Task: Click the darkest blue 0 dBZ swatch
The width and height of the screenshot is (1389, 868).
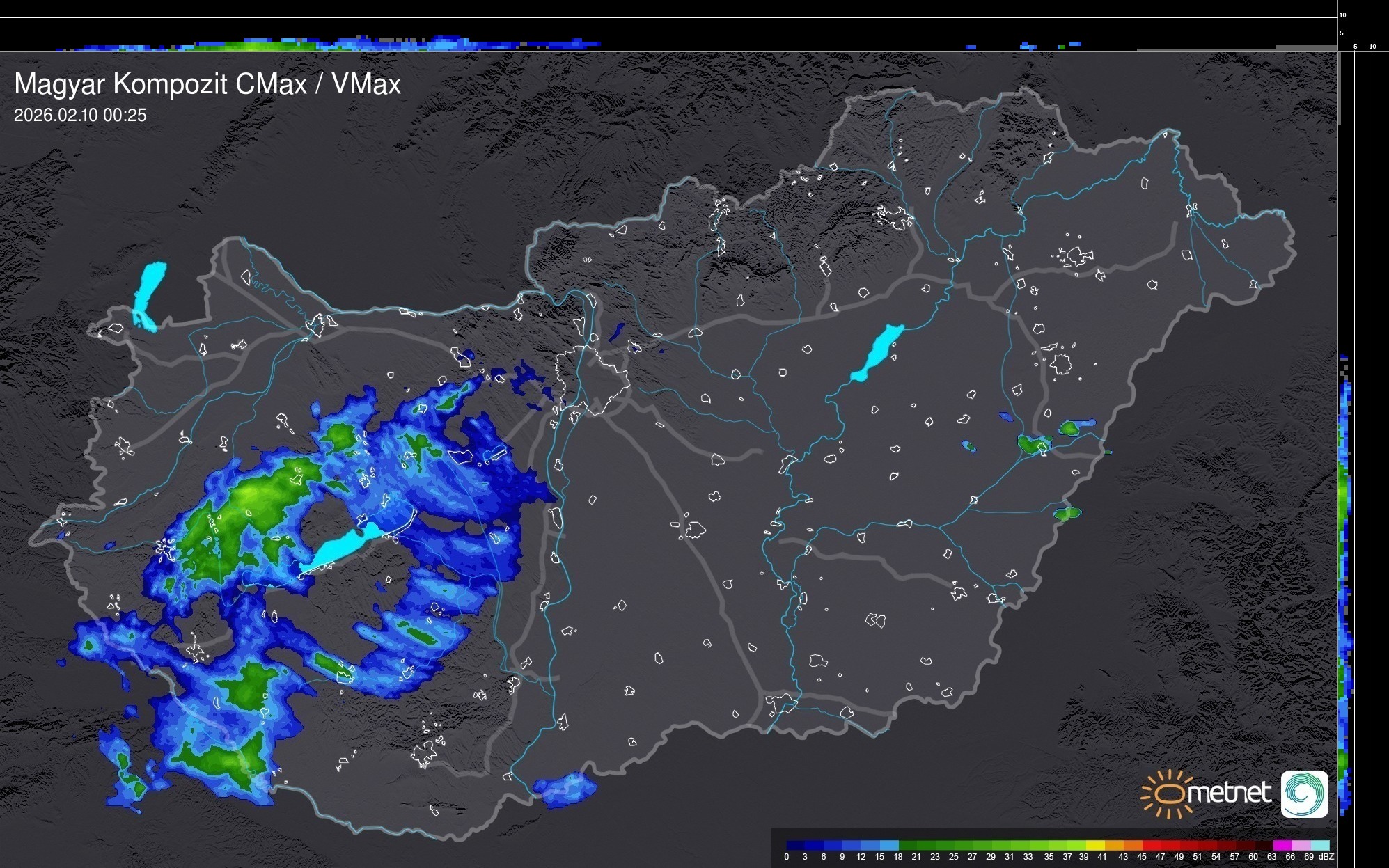Action: point(795,845)
